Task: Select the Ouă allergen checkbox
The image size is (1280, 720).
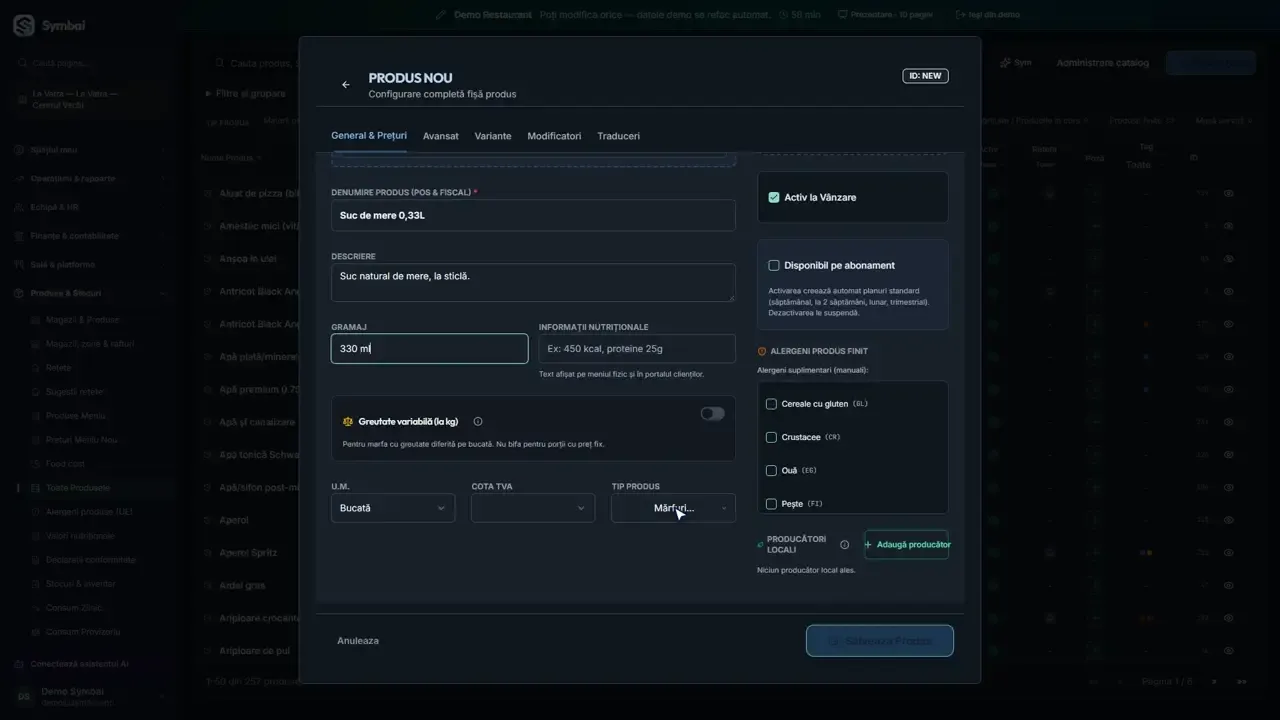Action: coord(771,471)
